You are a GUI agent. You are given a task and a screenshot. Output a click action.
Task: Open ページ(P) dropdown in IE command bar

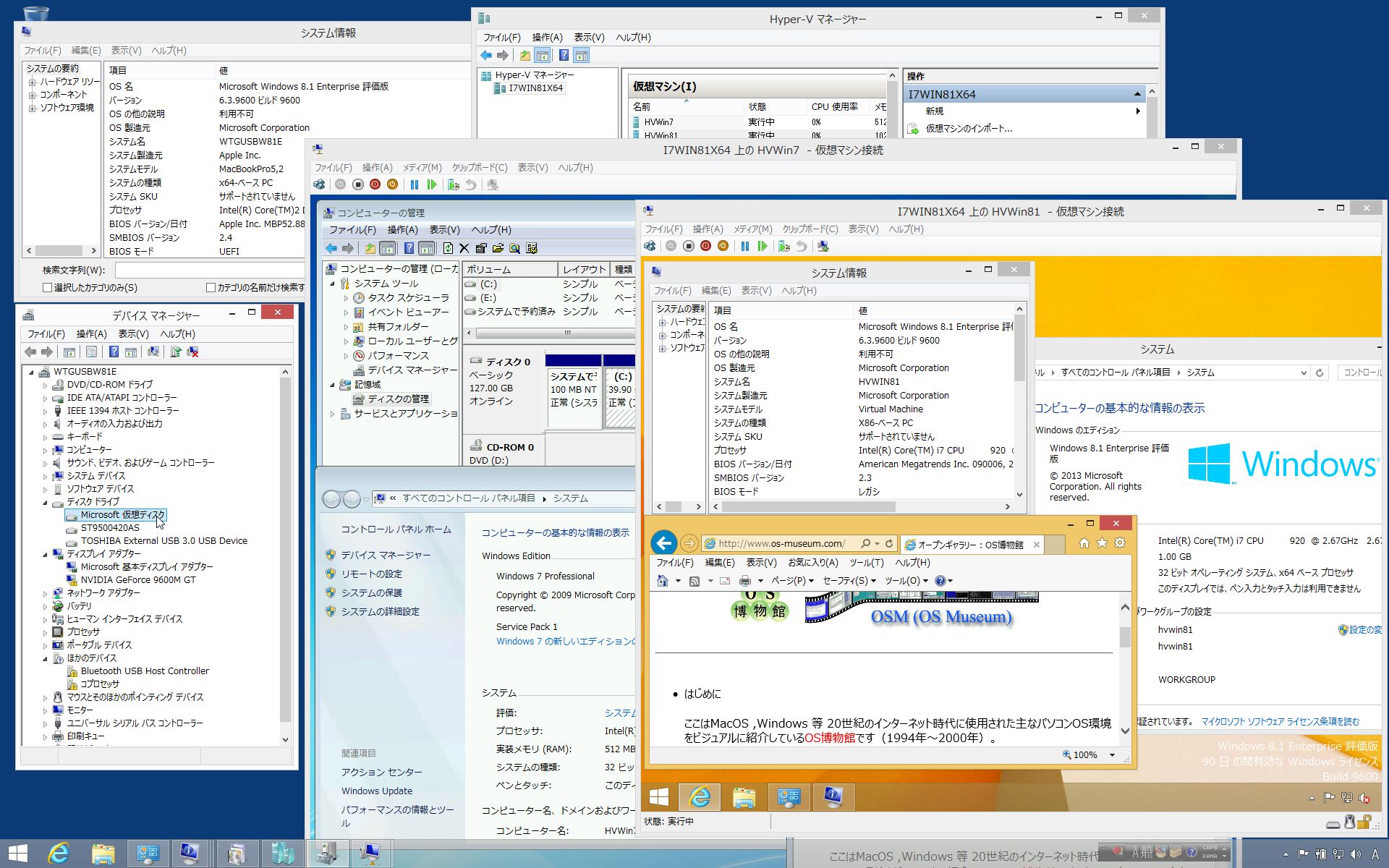[792, 581]
